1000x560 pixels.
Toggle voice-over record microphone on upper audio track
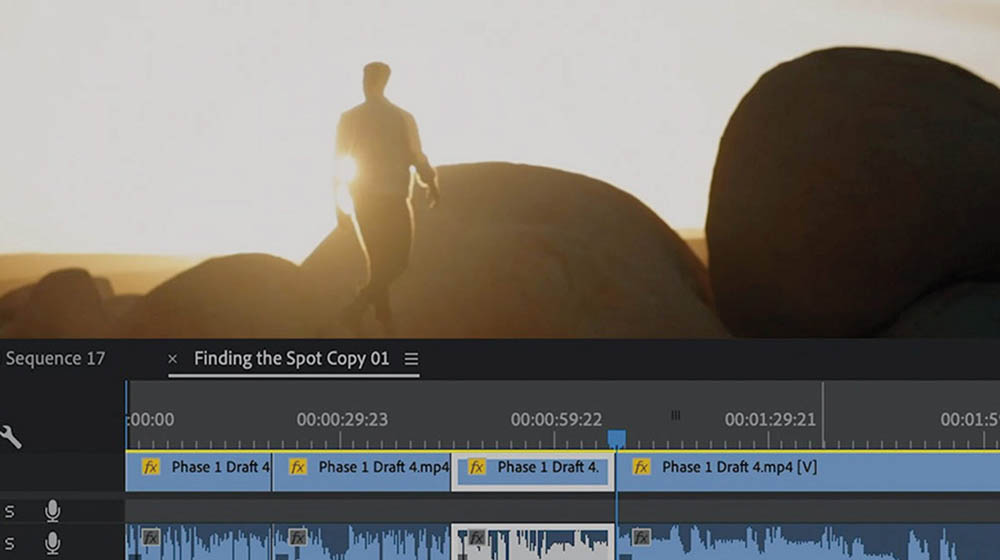(x=52, y=511)
